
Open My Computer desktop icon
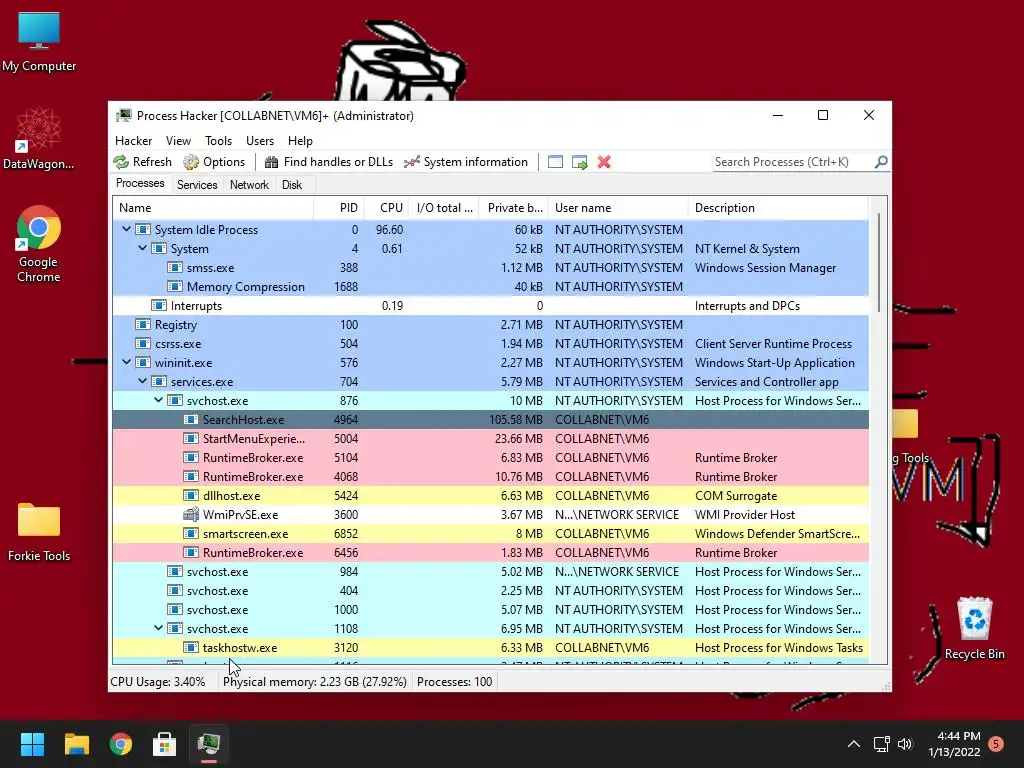pos(39,41)
